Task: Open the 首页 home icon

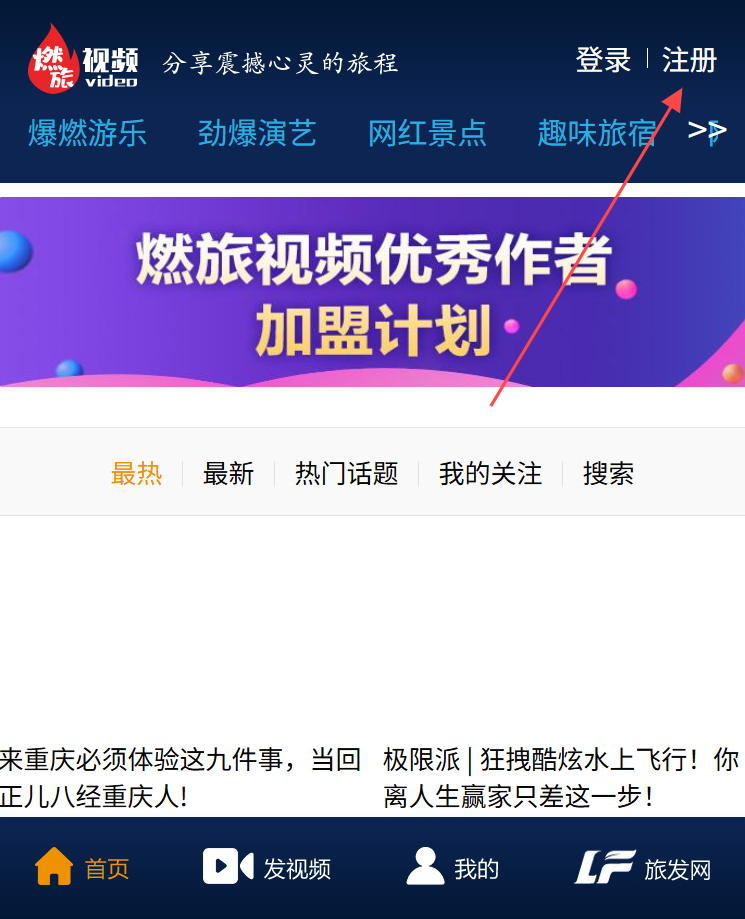Action: click(x=54, y=866)
